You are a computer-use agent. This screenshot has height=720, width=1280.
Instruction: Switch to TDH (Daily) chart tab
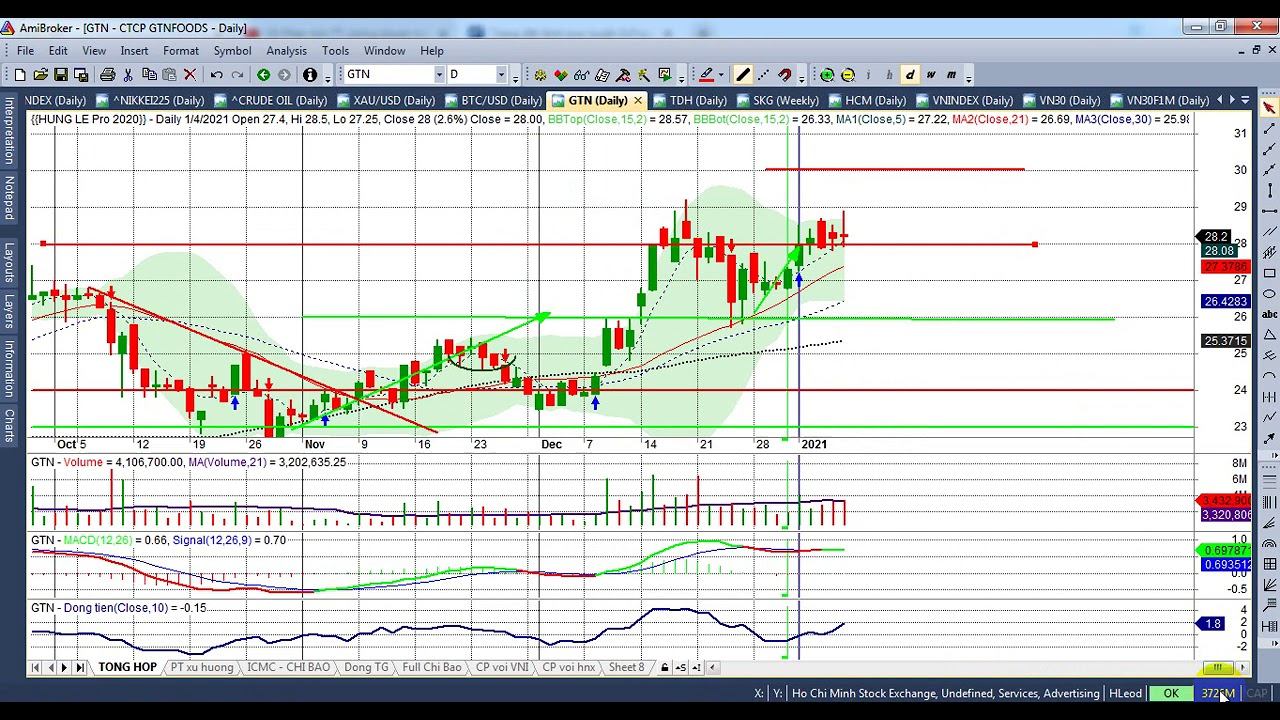690,100
